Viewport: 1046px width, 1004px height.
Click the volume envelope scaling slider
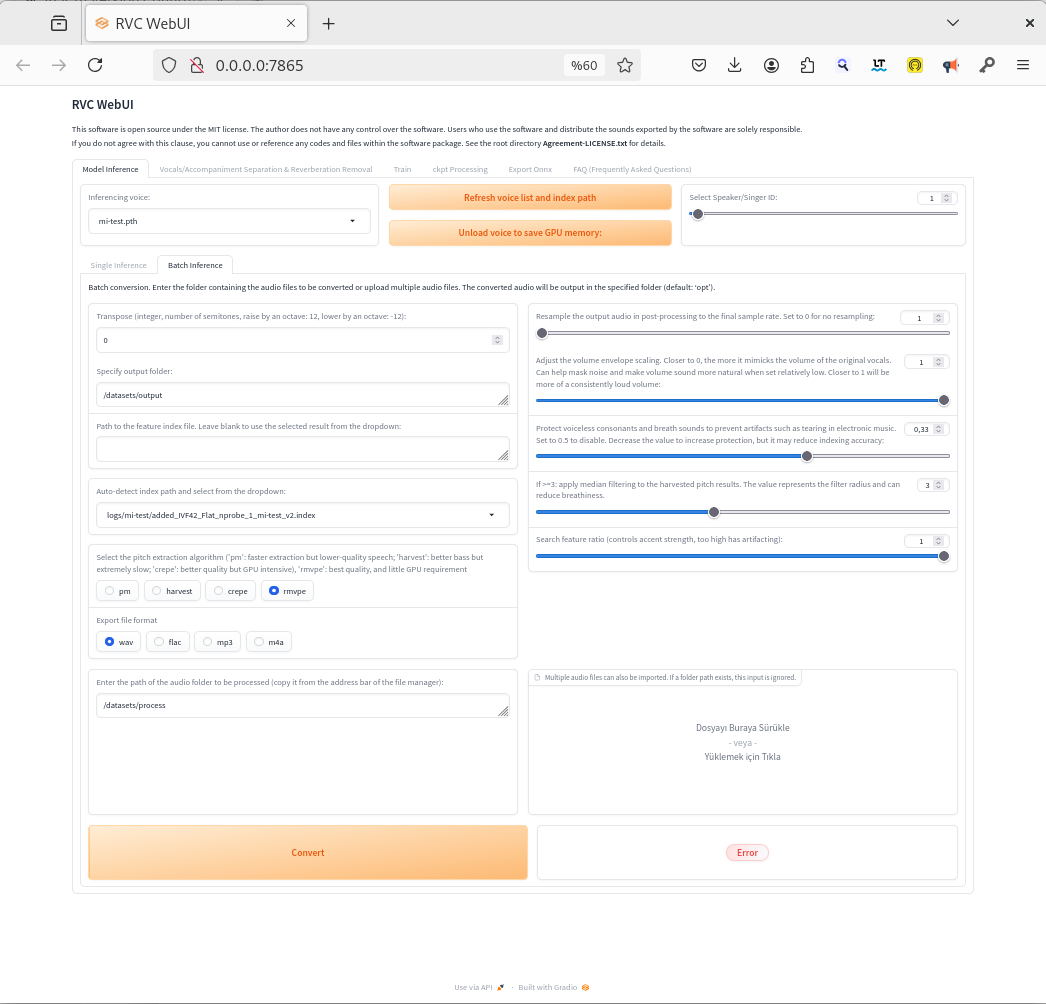click(742, 400)
